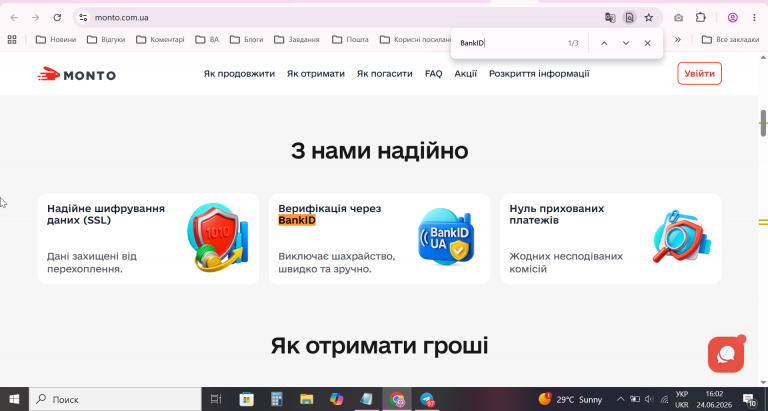Screen dimensions: 768x411
Task: Open Акції menu item
Action: 465,73
